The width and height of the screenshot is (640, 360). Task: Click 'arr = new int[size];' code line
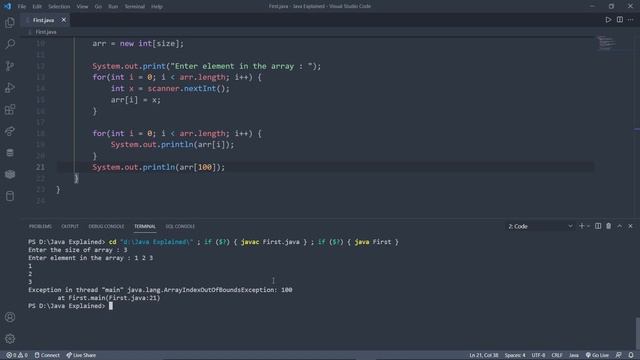[138, 43]
